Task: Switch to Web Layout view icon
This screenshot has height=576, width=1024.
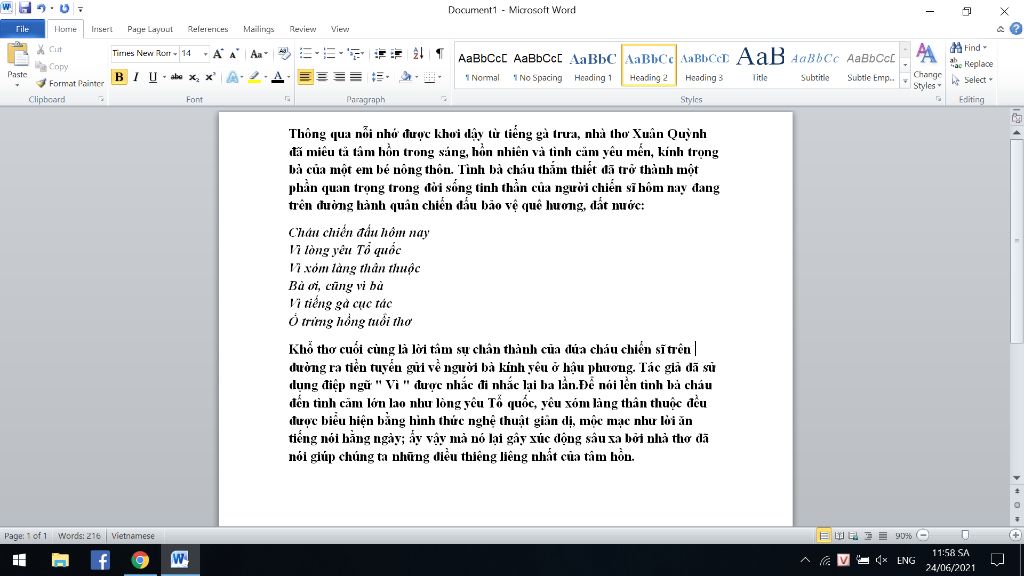Action: pyautogui.click(x=854, y=536)
